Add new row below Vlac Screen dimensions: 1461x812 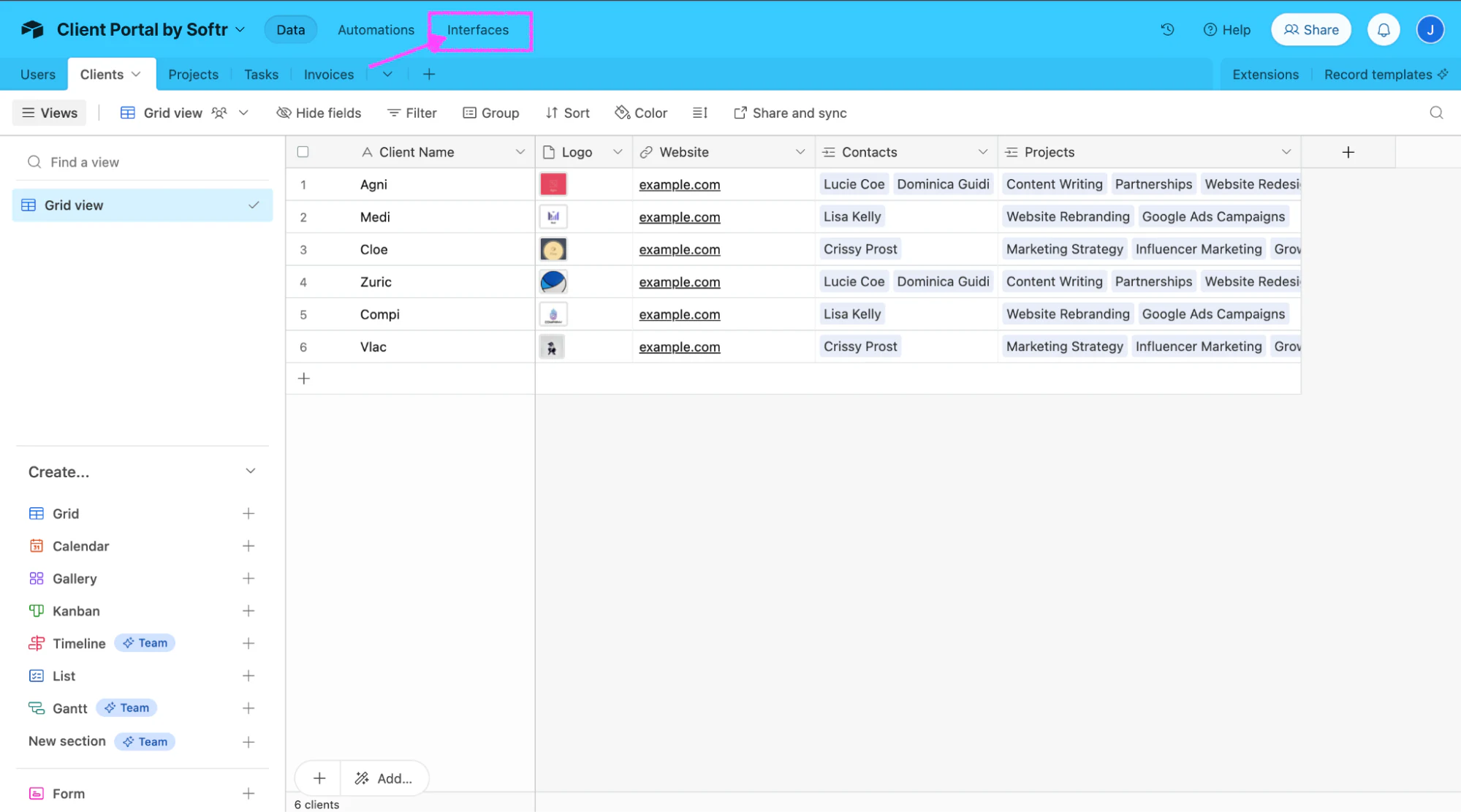(x=304, y=379)
